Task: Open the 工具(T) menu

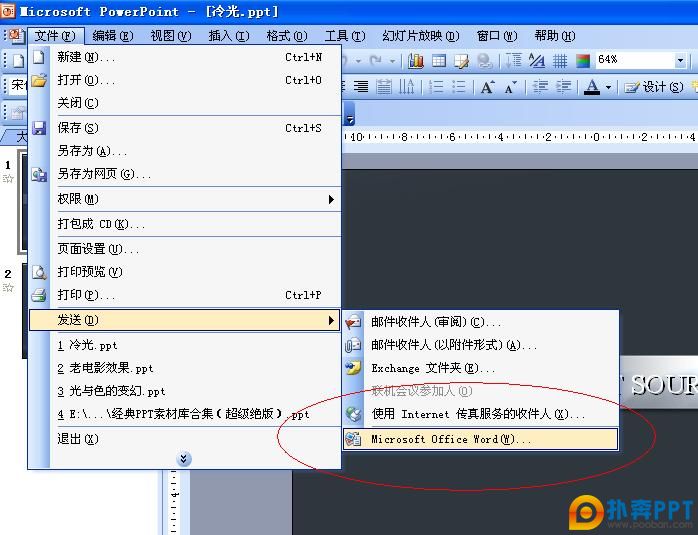Action: (x=345, y=36)
